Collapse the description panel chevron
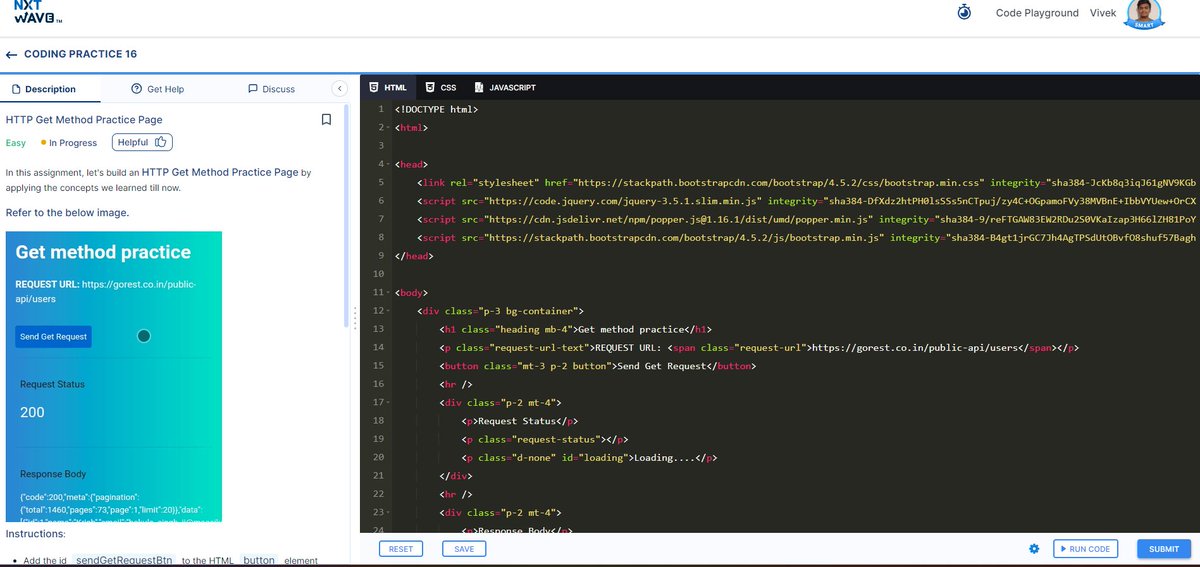This screenshot has height=567, width=1200. pyautogui.click(x=338, y=88)
